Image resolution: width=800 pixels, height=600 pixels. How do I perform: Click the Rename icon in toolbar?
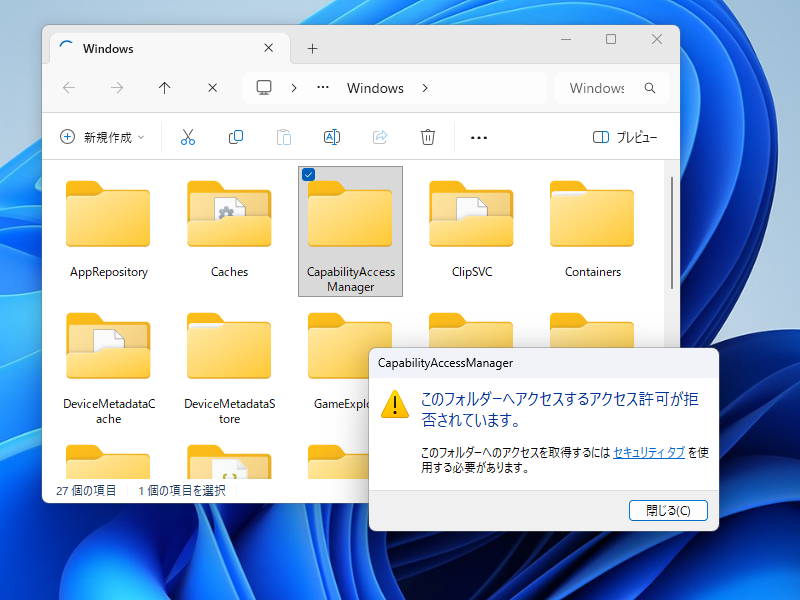[332, 137]
